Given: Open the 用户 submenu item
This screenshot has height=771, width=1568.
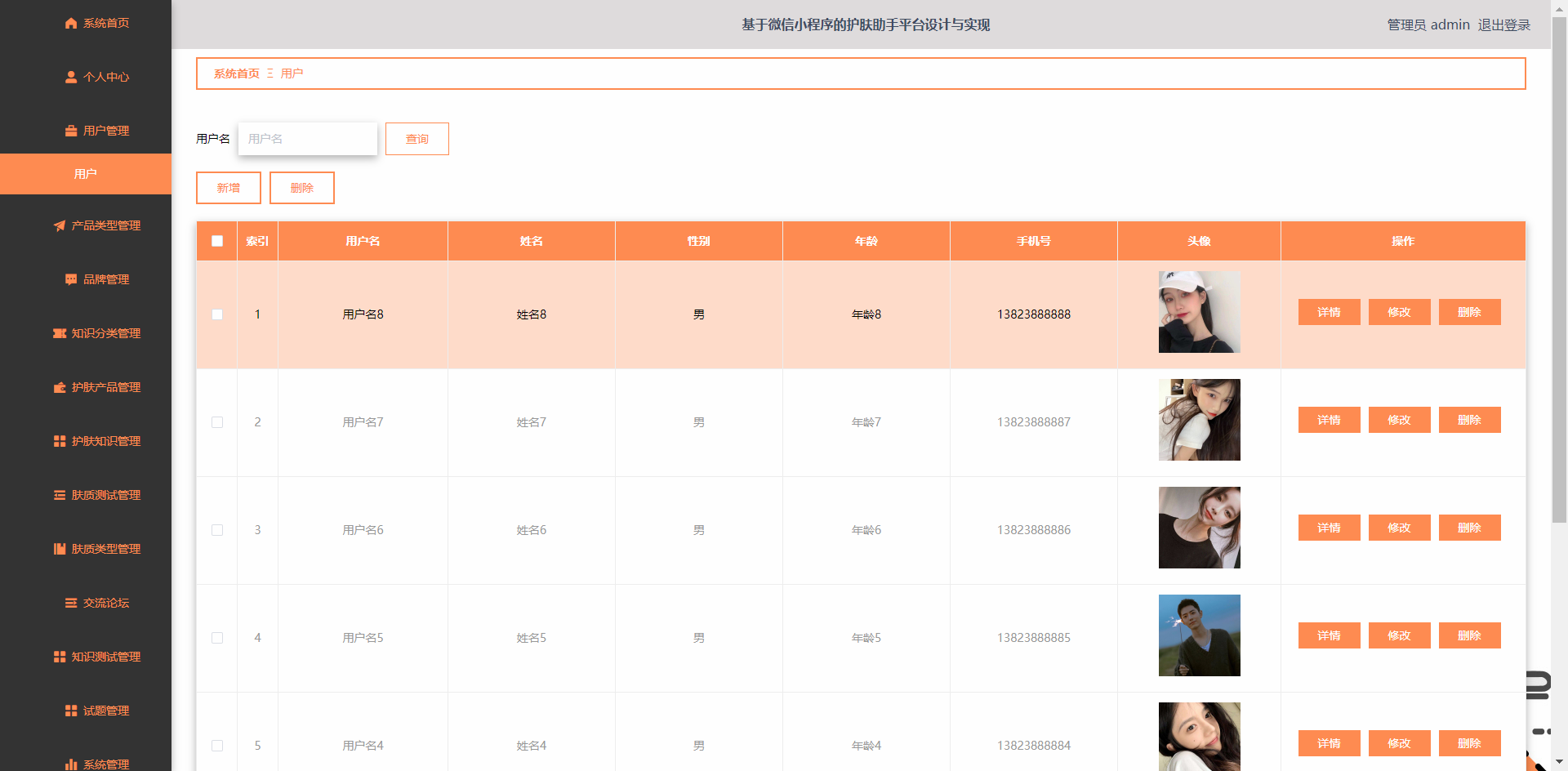Looking at the screenshot, I should [86, 174].
